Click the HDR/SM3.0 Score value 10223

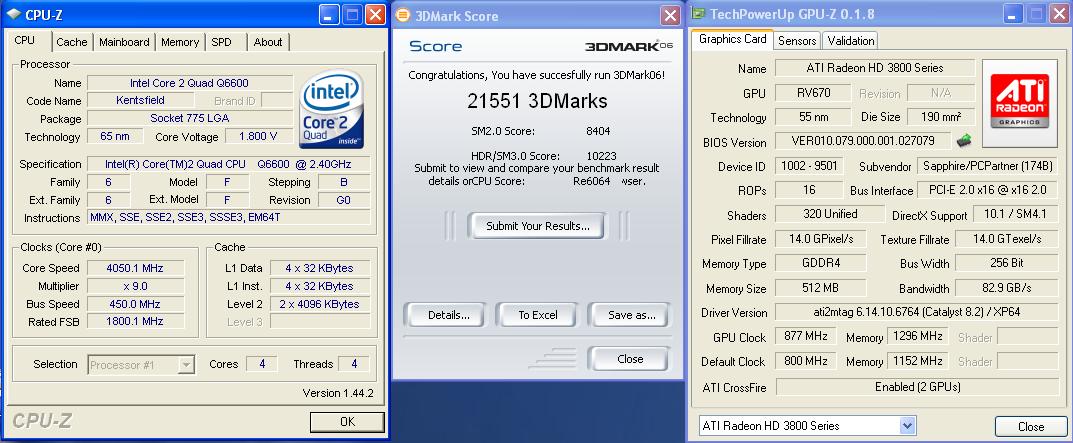pyautogui.click(x=602, y=156)
